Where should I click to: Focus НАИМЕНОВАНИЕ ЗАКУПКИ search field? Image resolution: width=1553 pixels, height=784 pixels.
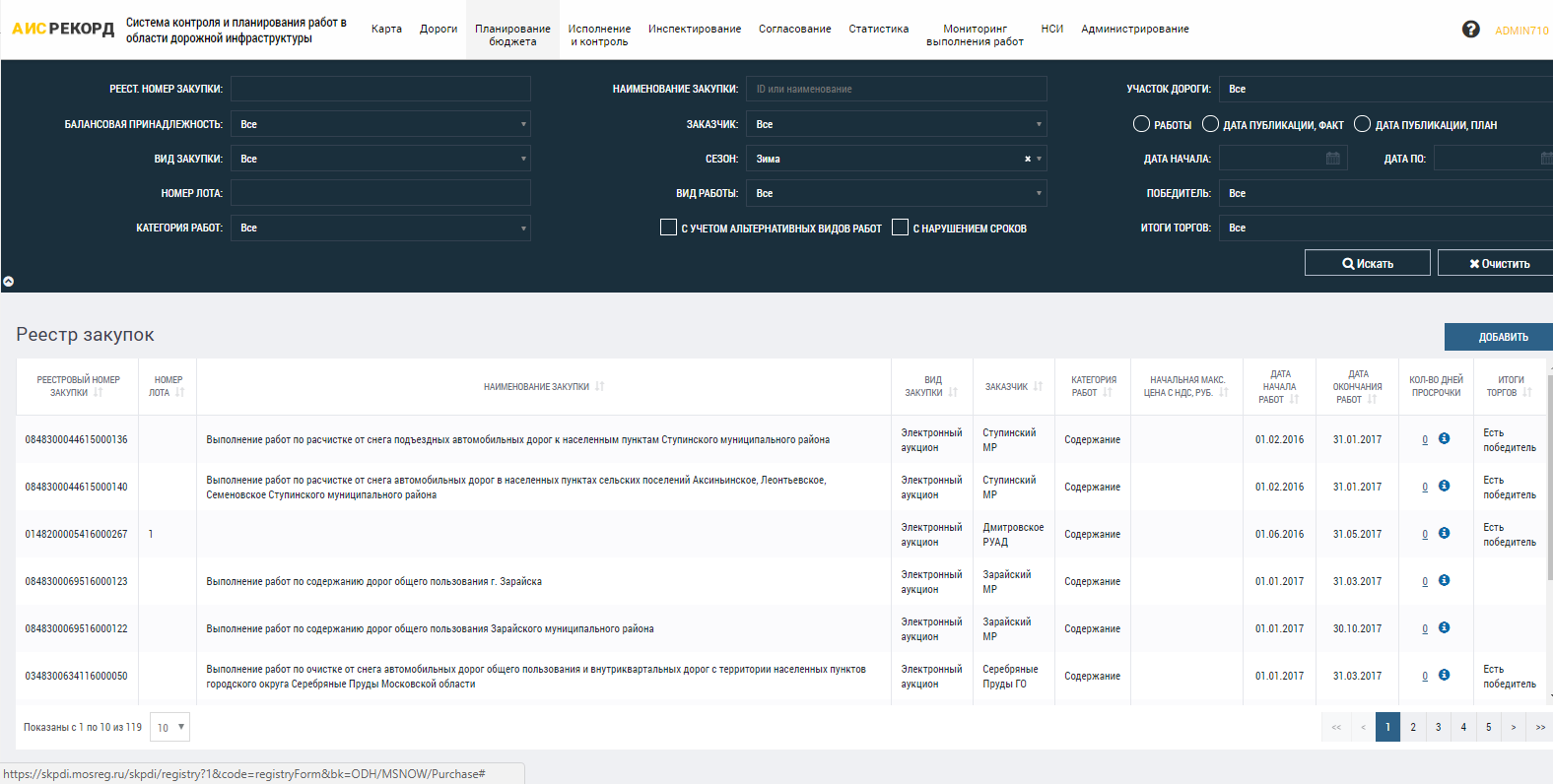tap(897, 89)
